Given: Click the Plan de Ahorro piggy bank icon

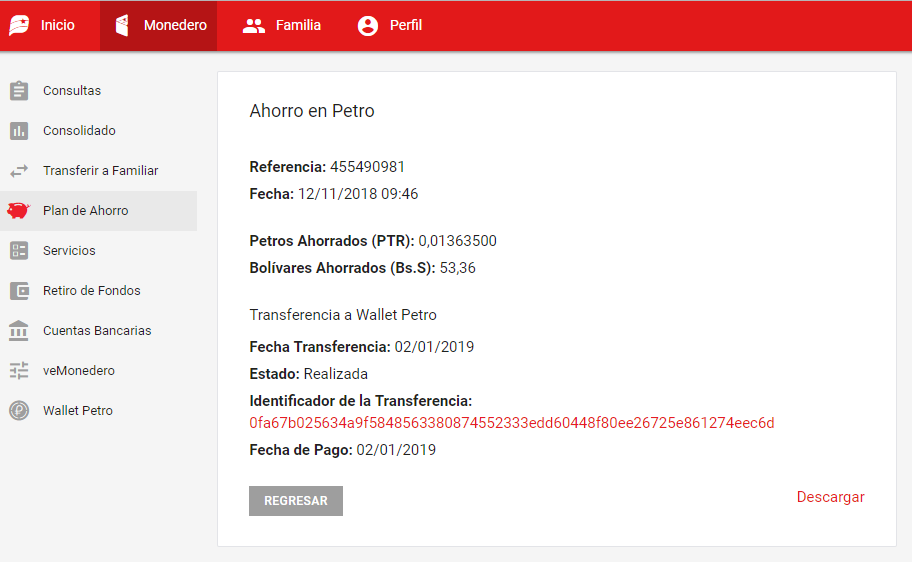Looking at the screenshot, I should (x=19, y=211).
